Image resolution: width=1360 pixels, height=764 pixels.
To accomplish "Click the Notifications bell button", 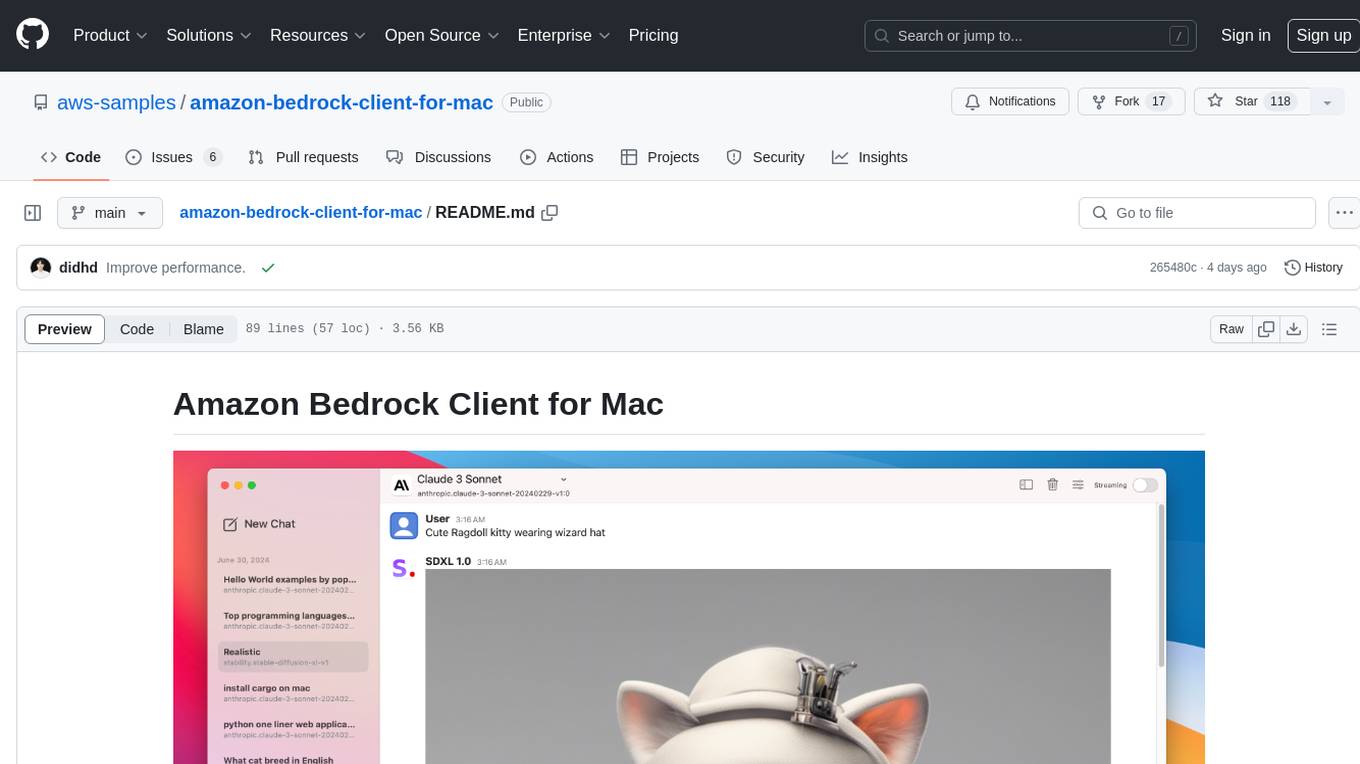I will 1010,102.
